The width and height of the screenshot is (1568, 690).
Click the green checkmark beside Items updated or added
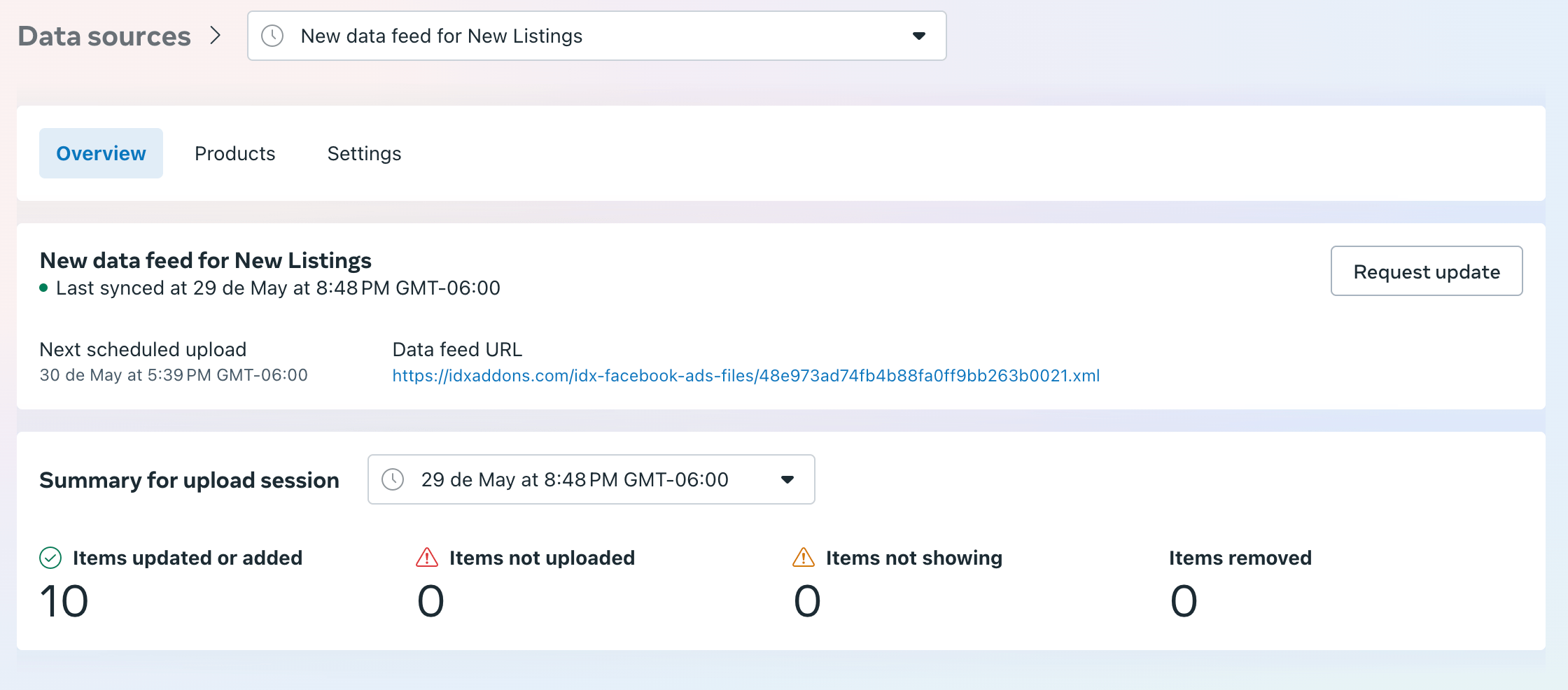(x=50, y=558)
